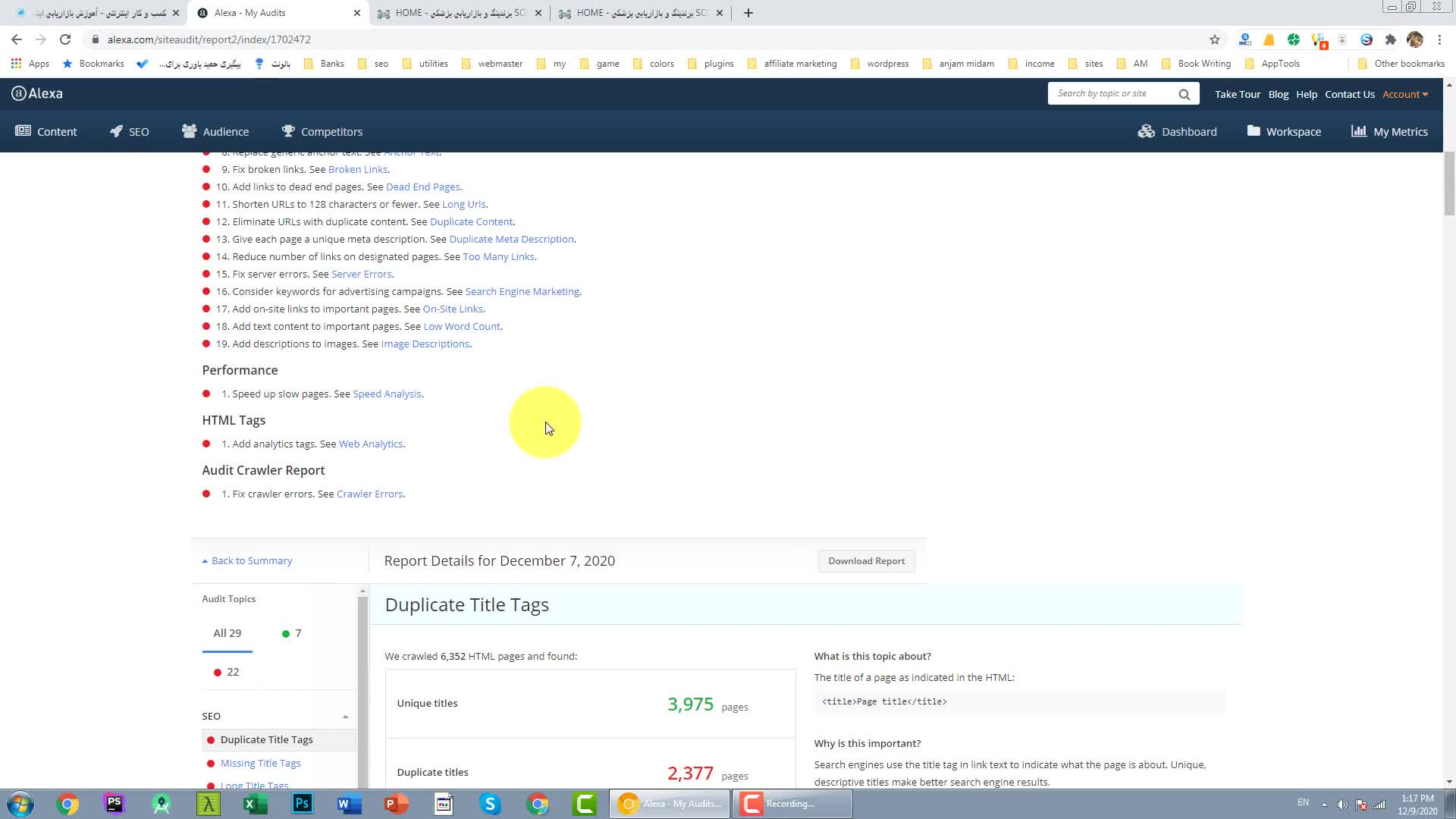Click the search magnifier icon
1456x819 pixels.
click(x=1184, y=94)
